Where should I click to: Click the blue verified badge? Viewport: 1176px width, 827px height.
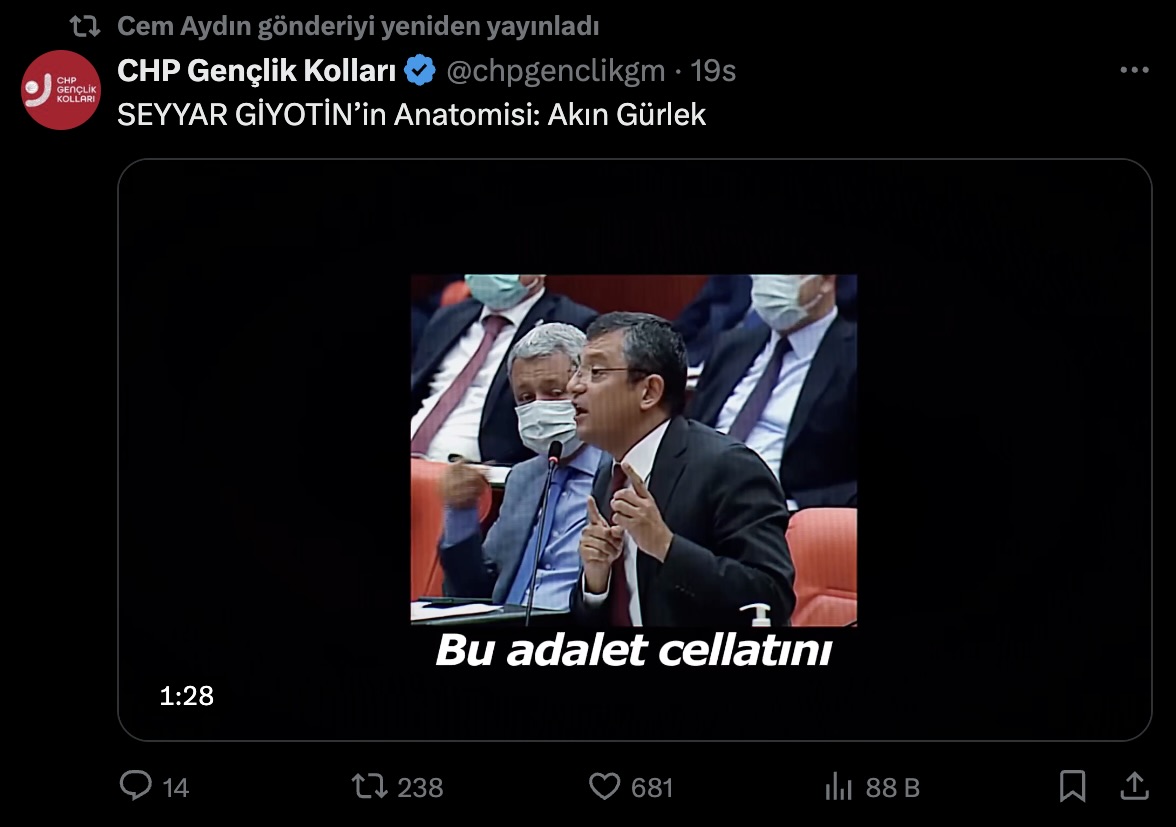420,70
